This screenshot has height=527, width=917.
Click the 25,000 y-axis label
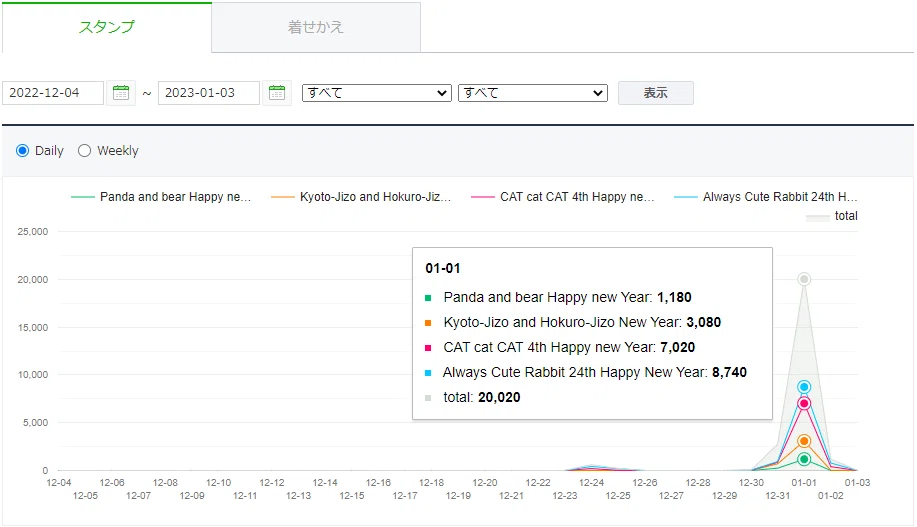coord(33,232)
